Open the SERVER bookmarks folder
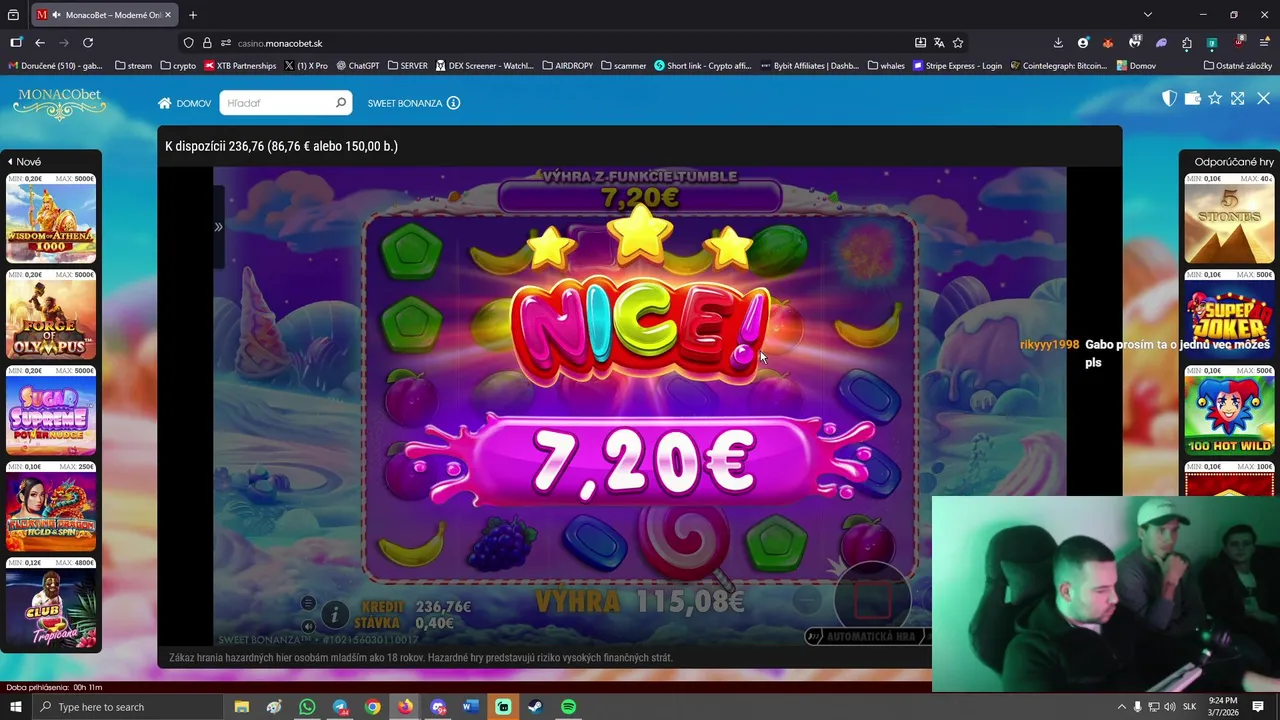Screen dimensions: 1280x720 [407, 66]
